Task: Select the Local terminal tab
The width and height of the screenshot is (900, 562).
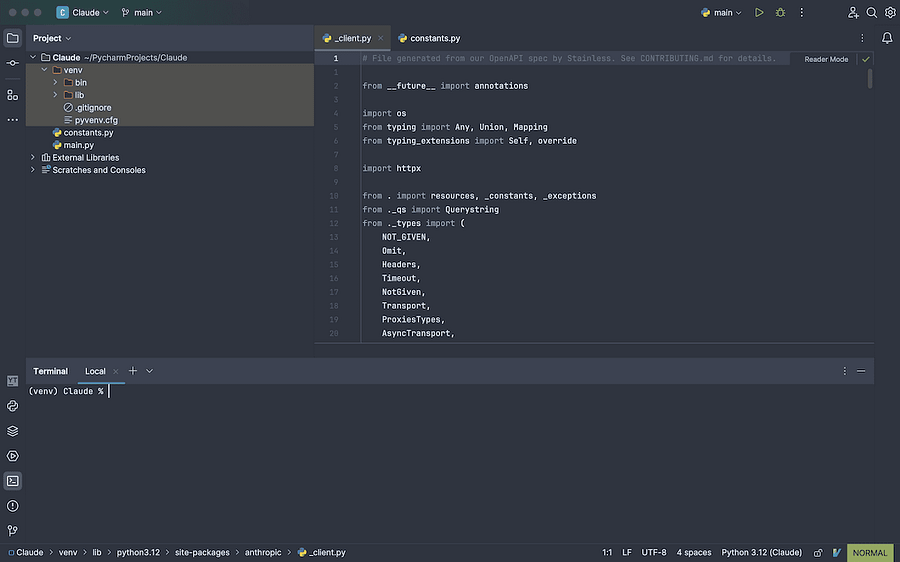Action: (x=95, y=371)
